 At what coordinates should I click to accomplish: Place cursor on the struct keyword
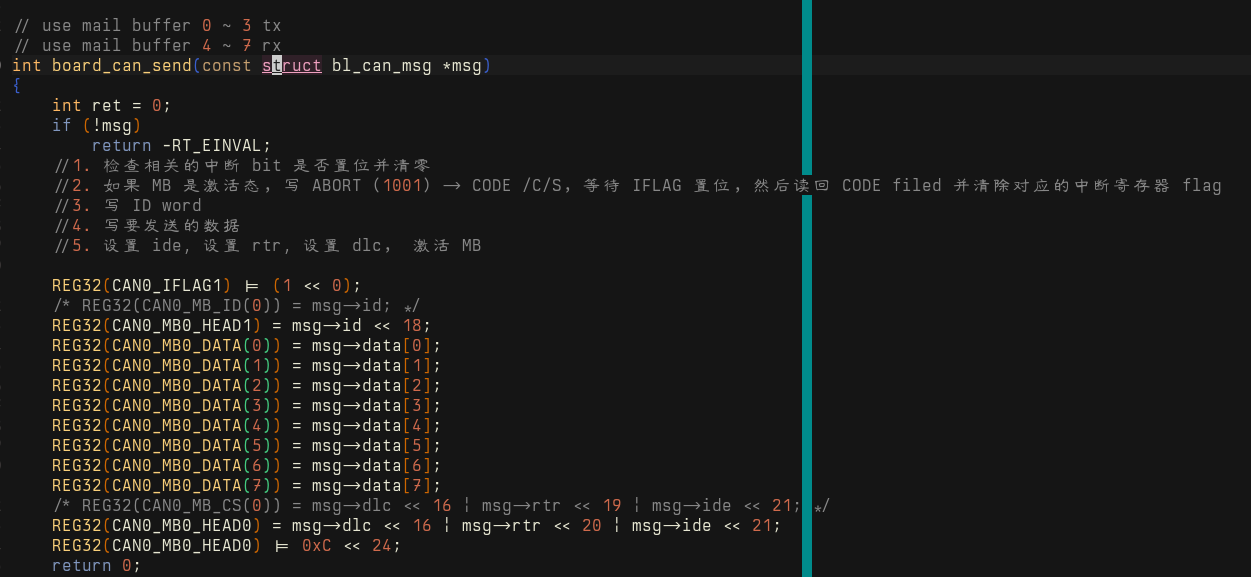[x=292, y=66]
